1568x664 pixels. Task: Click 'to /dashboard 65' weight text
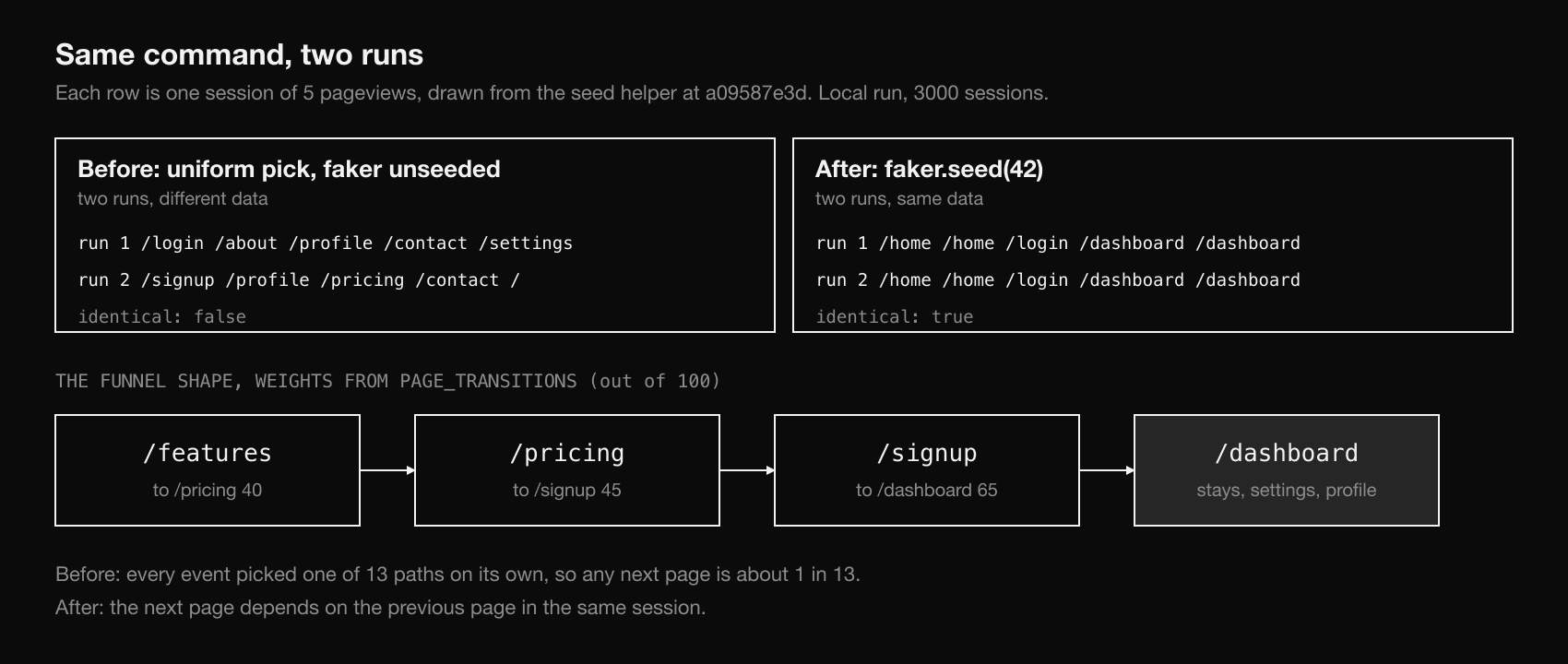(927, 491)
